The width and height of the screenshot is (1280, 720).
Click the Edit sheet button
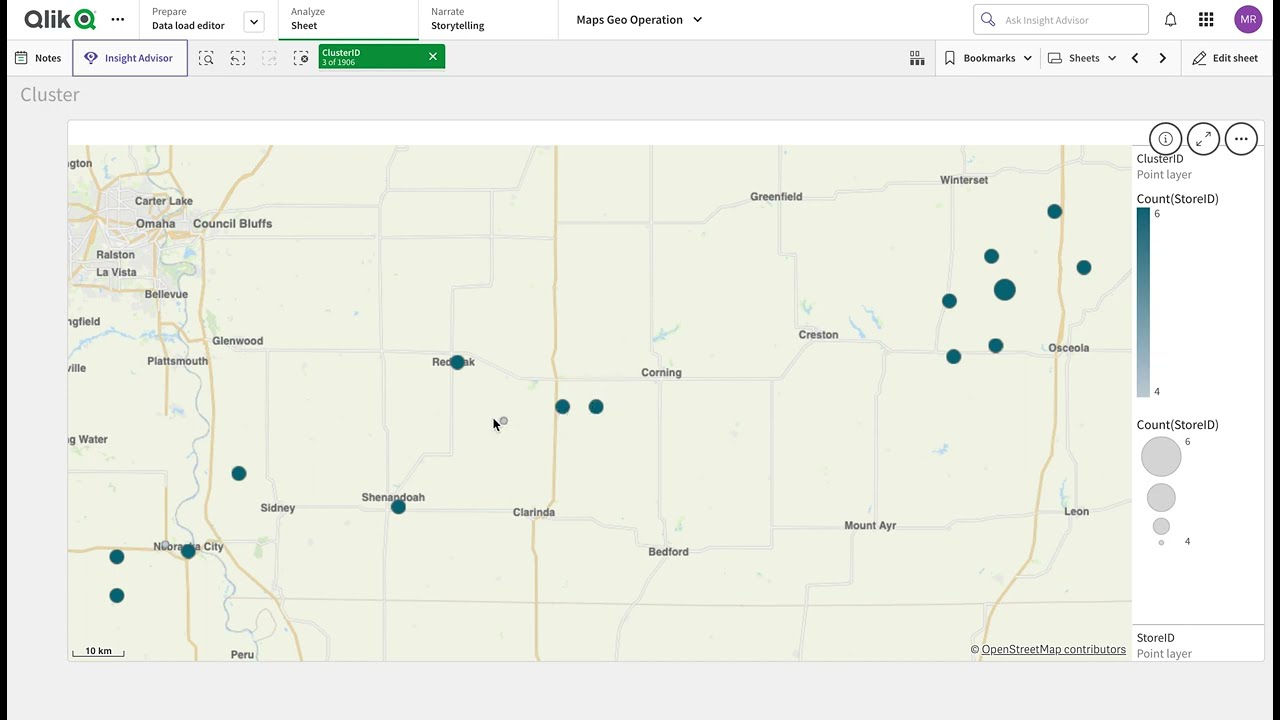(x=1225, y=58)
